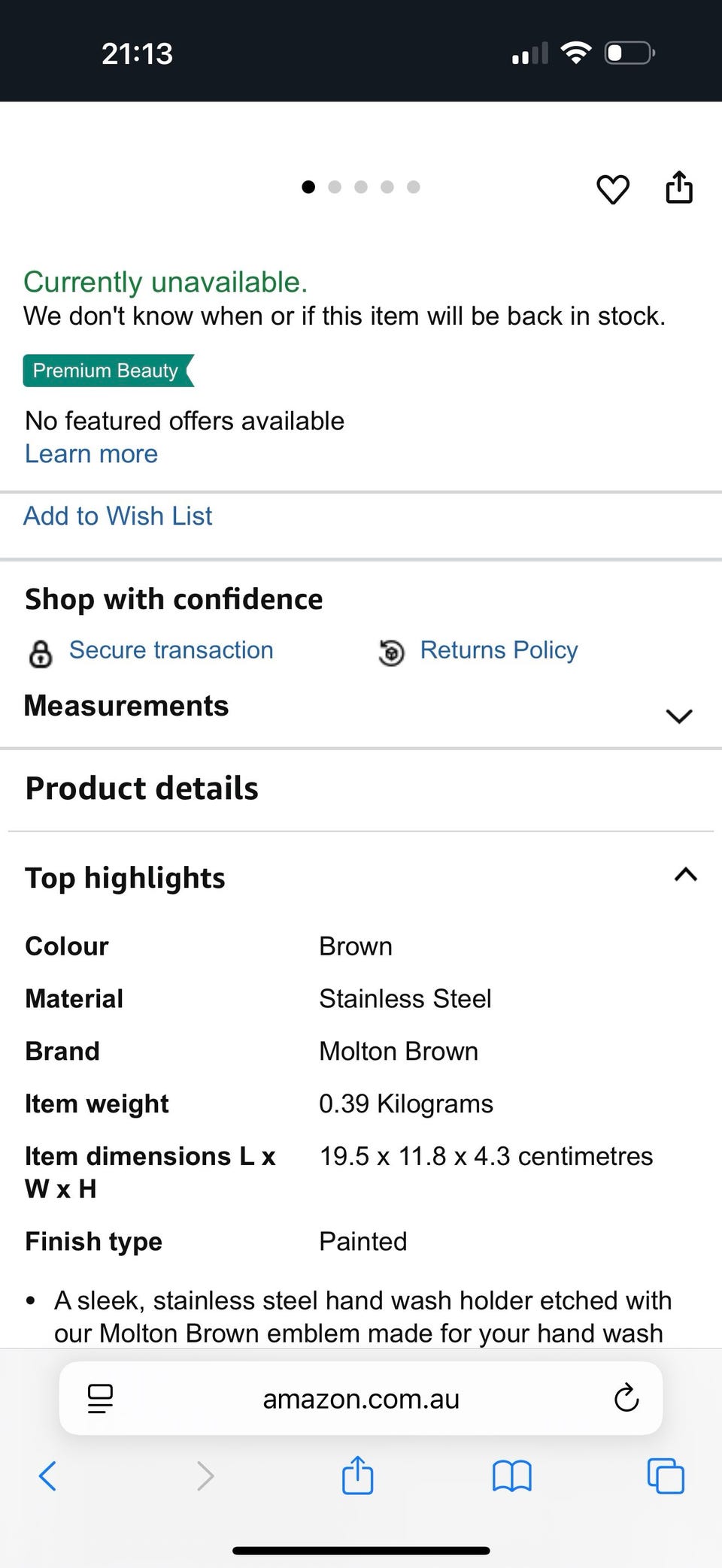Show open tabs in Safari

[x=666, y=1476]
